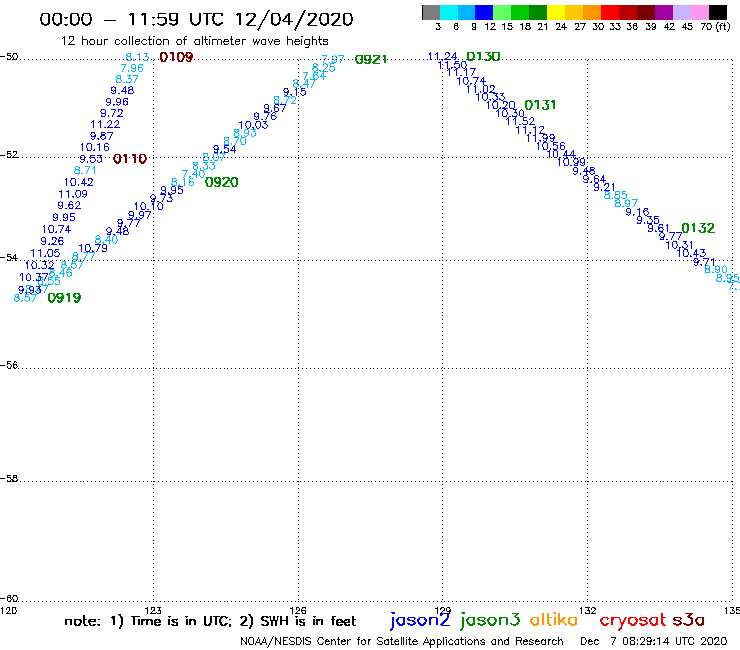Screen dimensions: 740x650
Task: Click the '70 (ft)' scale label
Action: pos(715,26)
